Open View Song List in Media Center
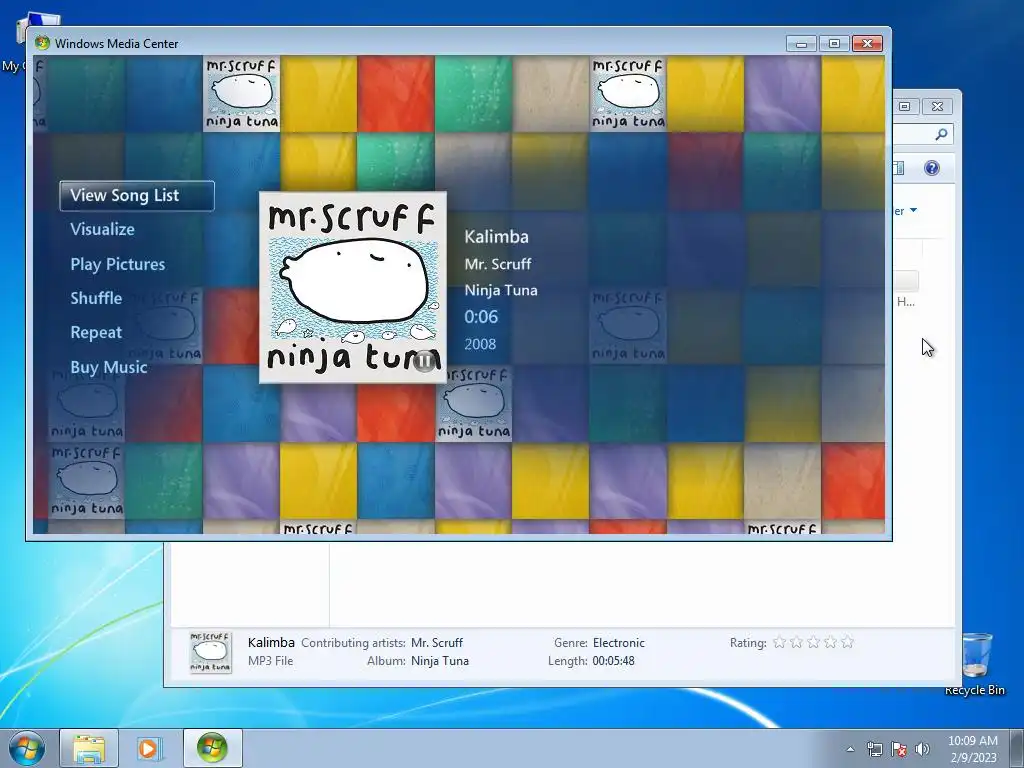Viewport: 1024px width, 768px height. coord(136,195)
